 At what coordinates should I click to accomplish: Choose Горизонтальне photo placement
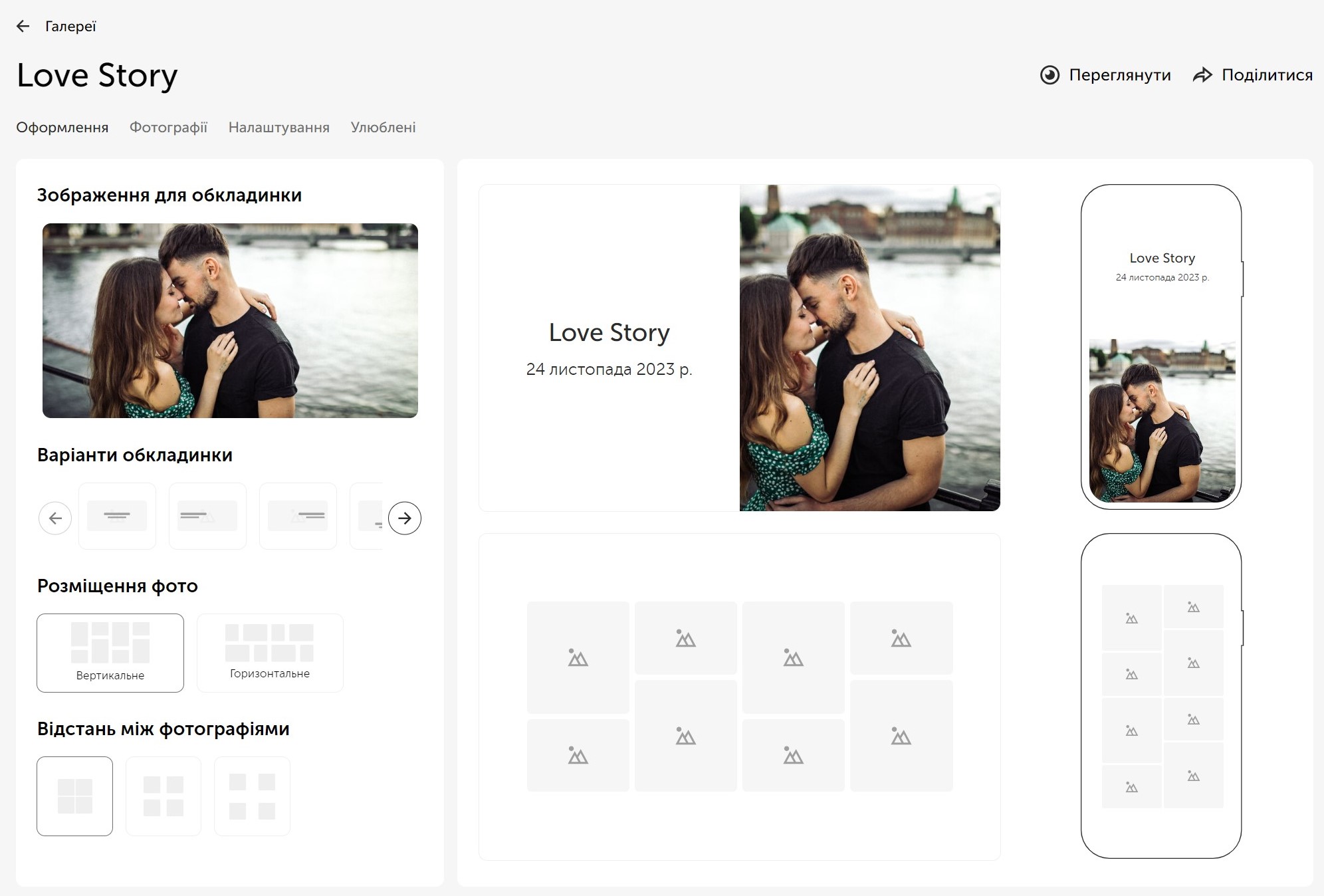[x=270, y=653]
